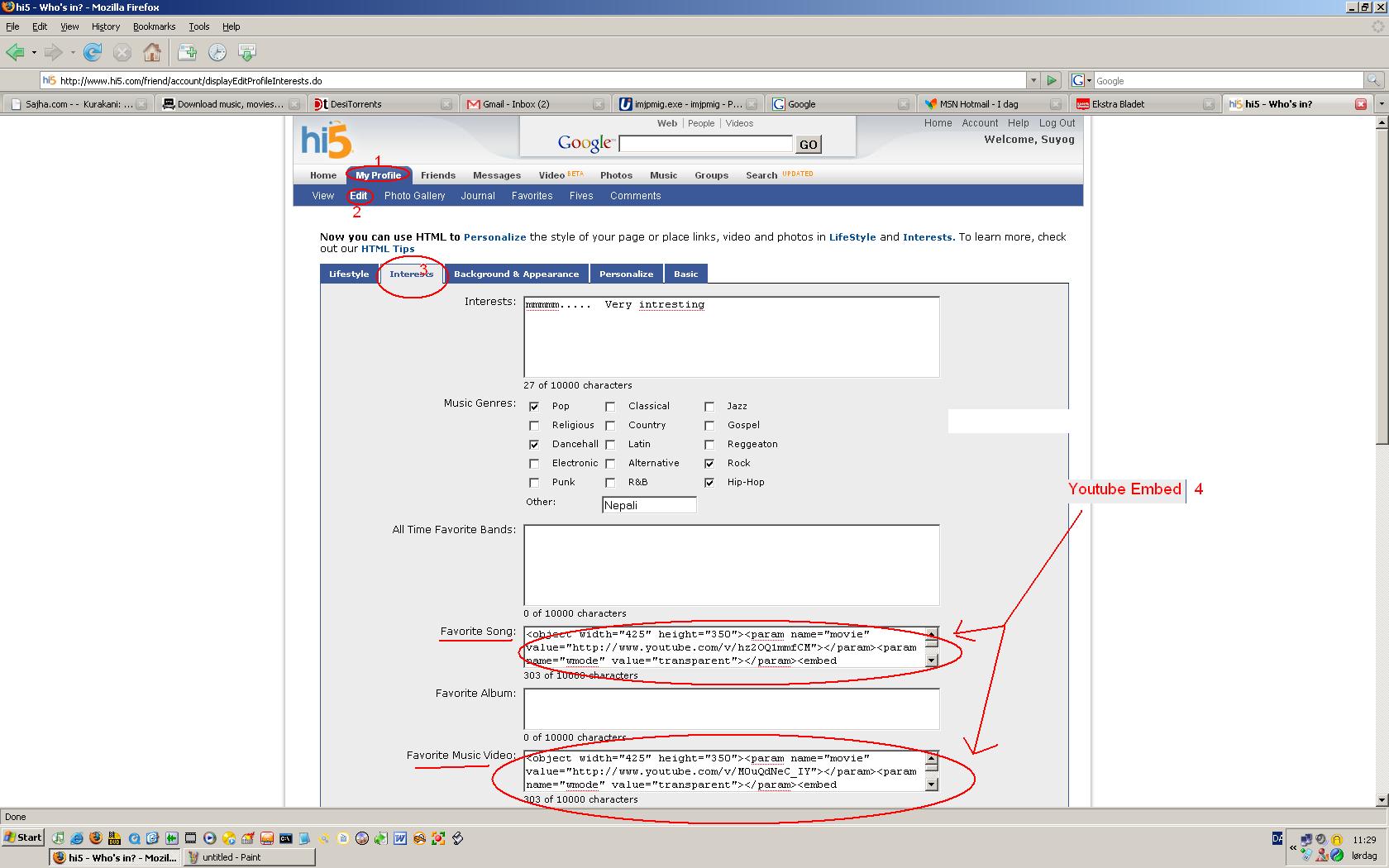1389x868 pixels.
Task: Switch to Background & Appearance tab
Action: (516, 274)
